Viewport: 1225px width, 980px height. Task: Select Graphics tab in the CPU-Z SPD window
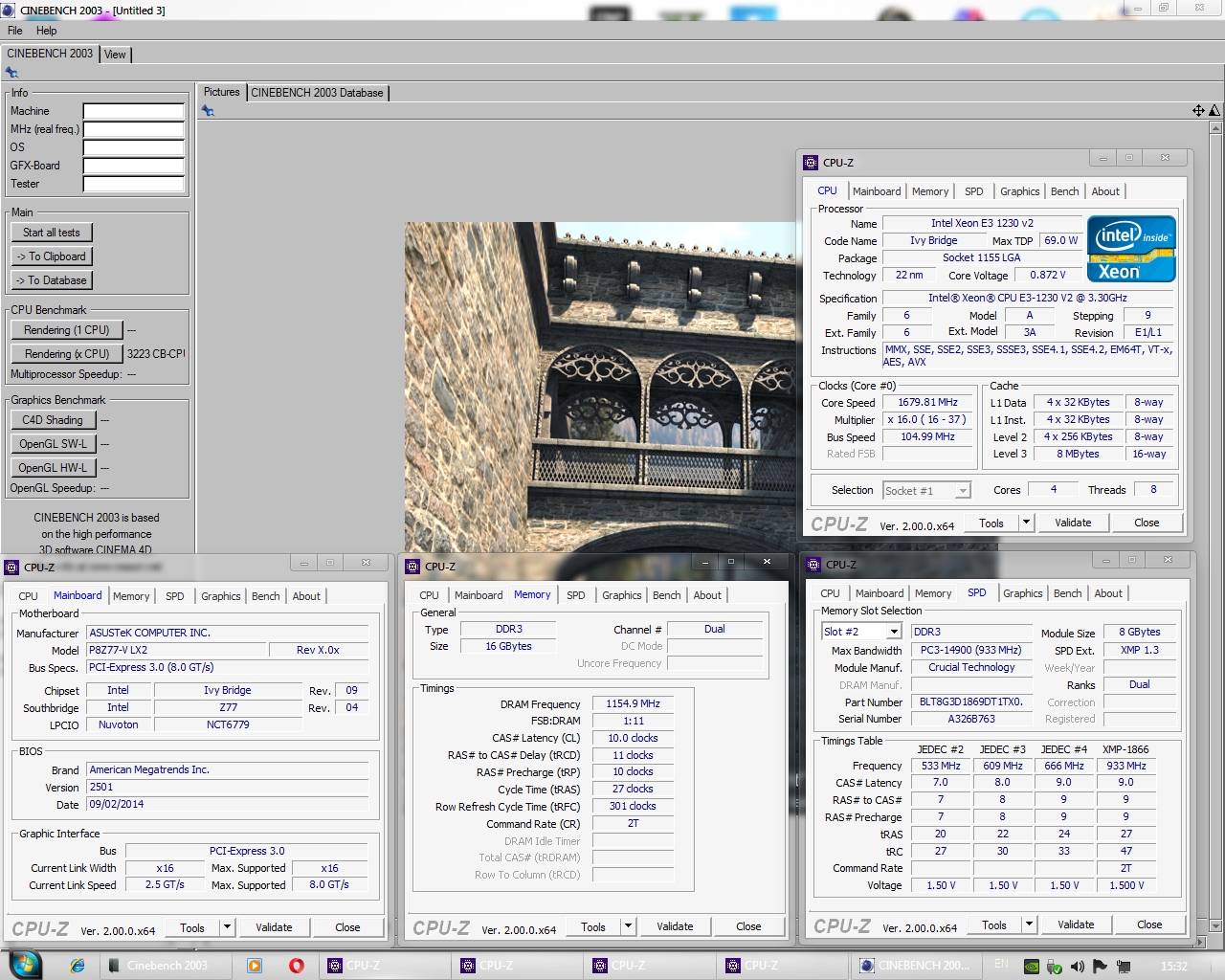coord(1022,593)
